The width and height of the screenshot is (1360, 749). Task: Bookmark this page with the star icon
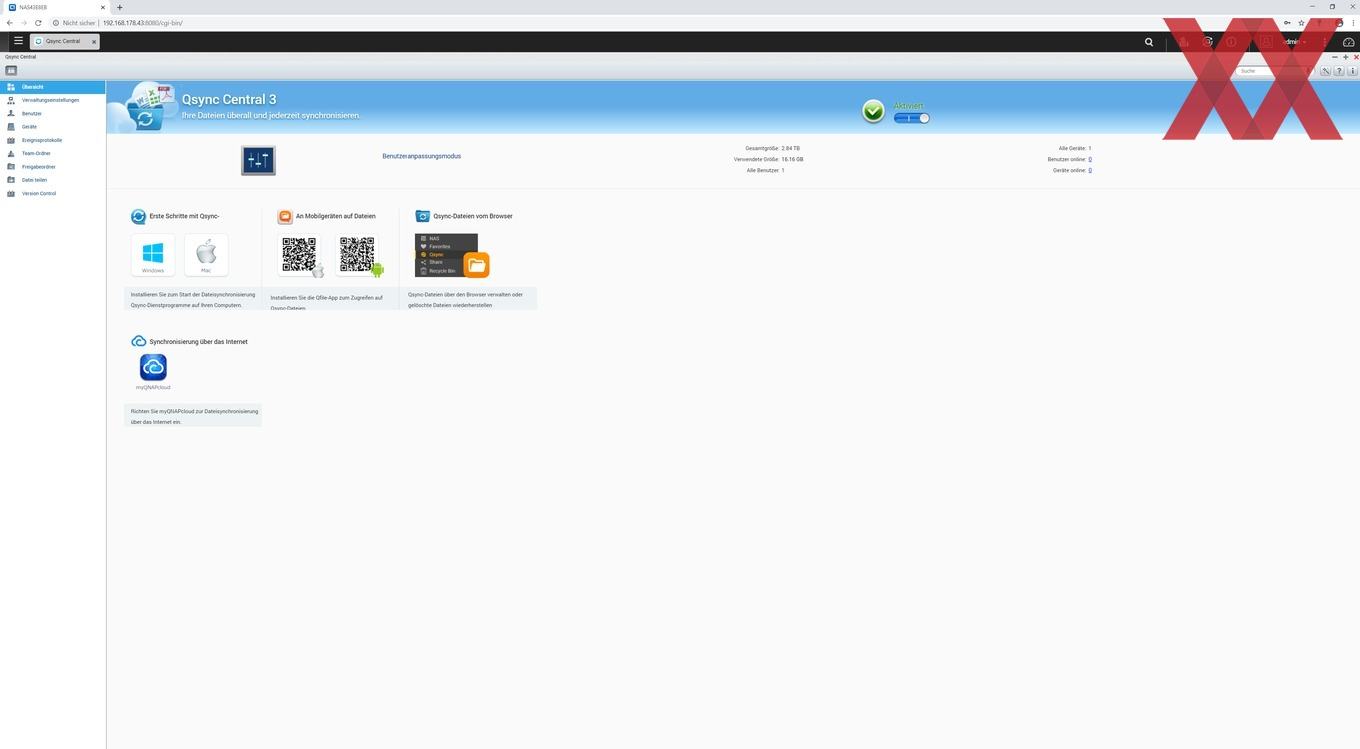pos(1301,22)
